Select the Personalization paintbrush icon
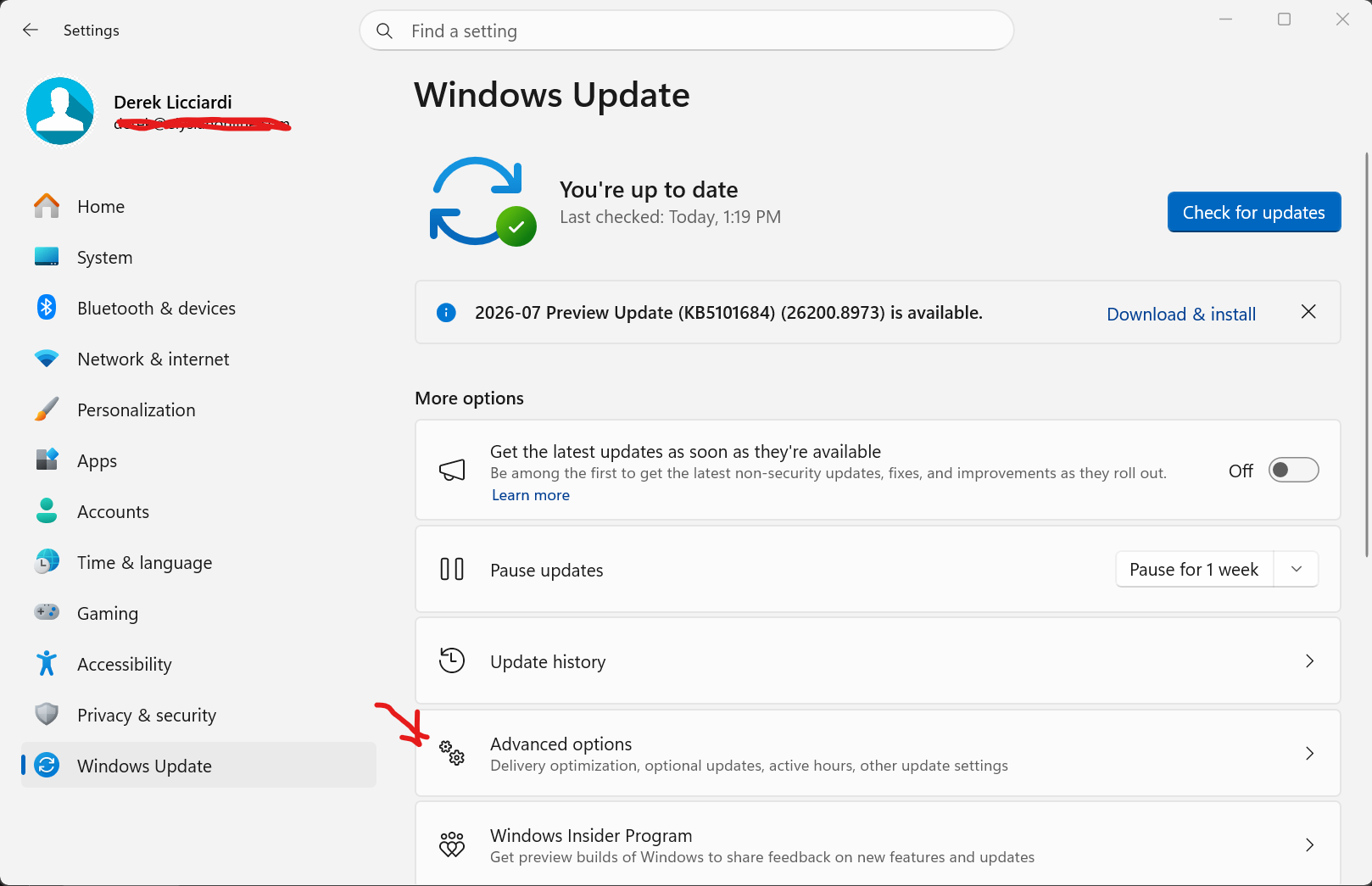This screenshot has width=1372, height=886. (47, 410)
